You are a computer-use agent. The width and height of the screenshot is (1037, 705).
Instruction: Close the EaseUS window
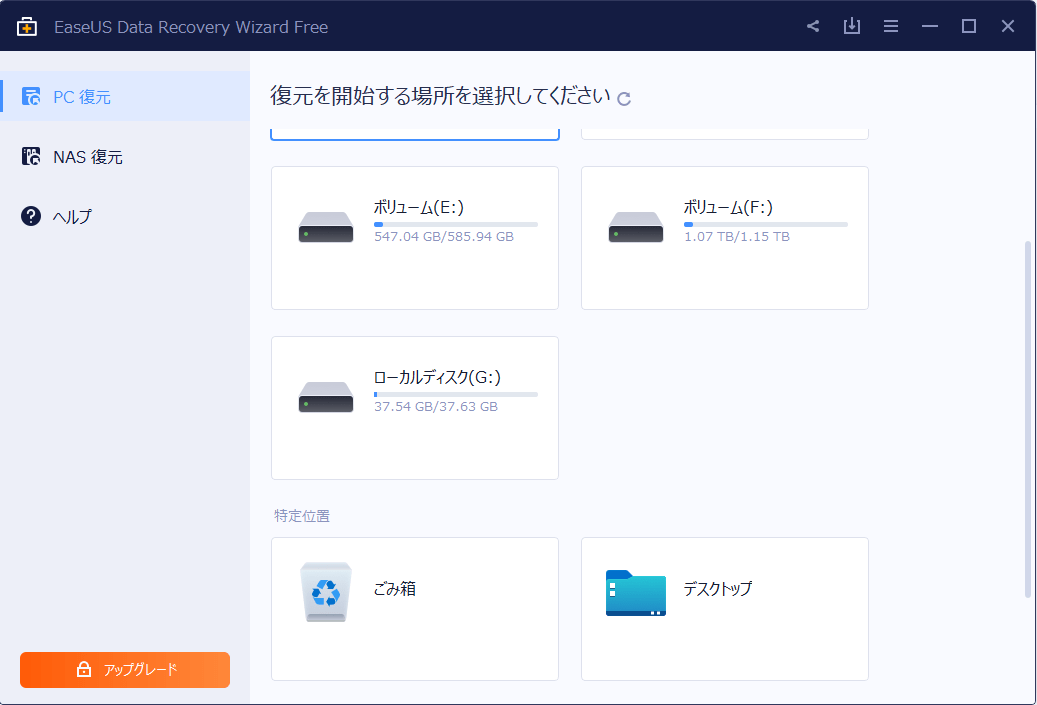pos(1008,26)
